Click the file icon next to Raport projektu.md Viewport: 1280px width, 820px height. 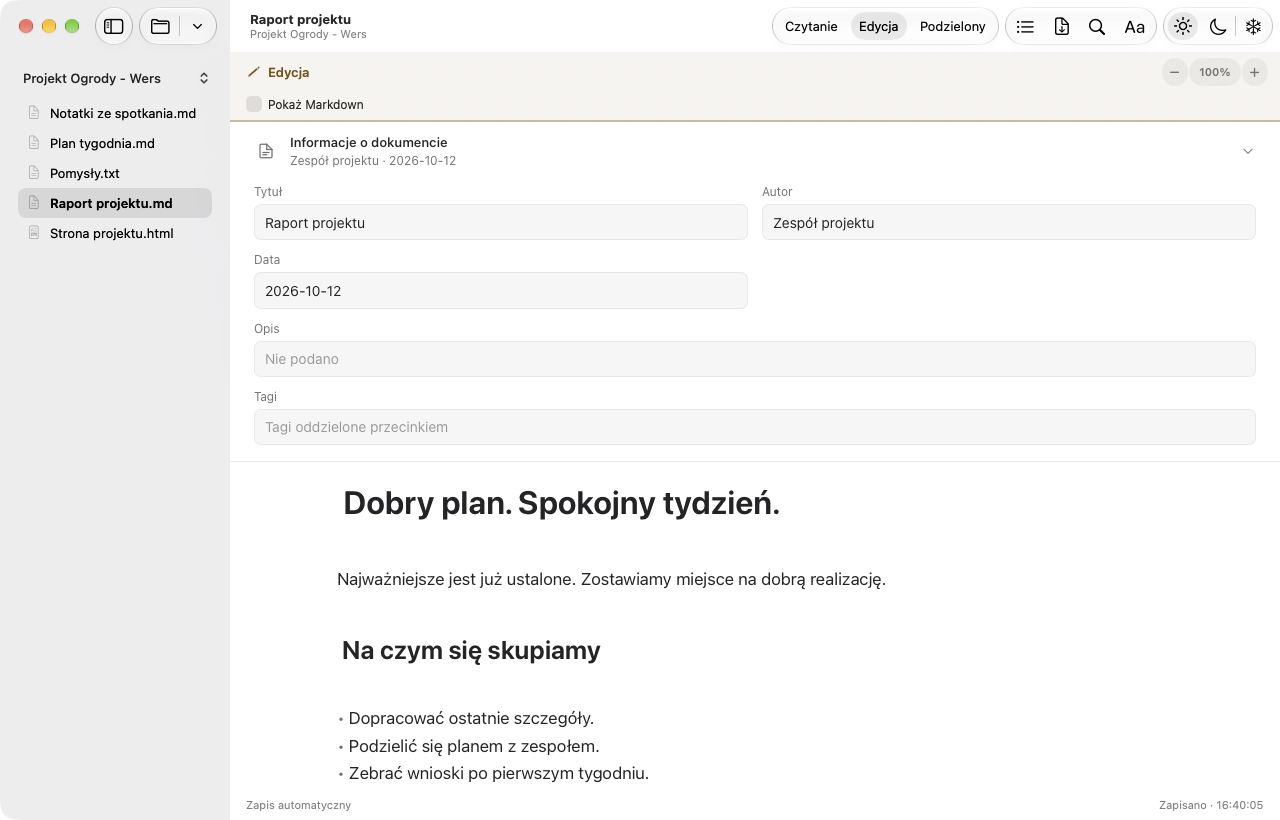[x=34, y=203]
